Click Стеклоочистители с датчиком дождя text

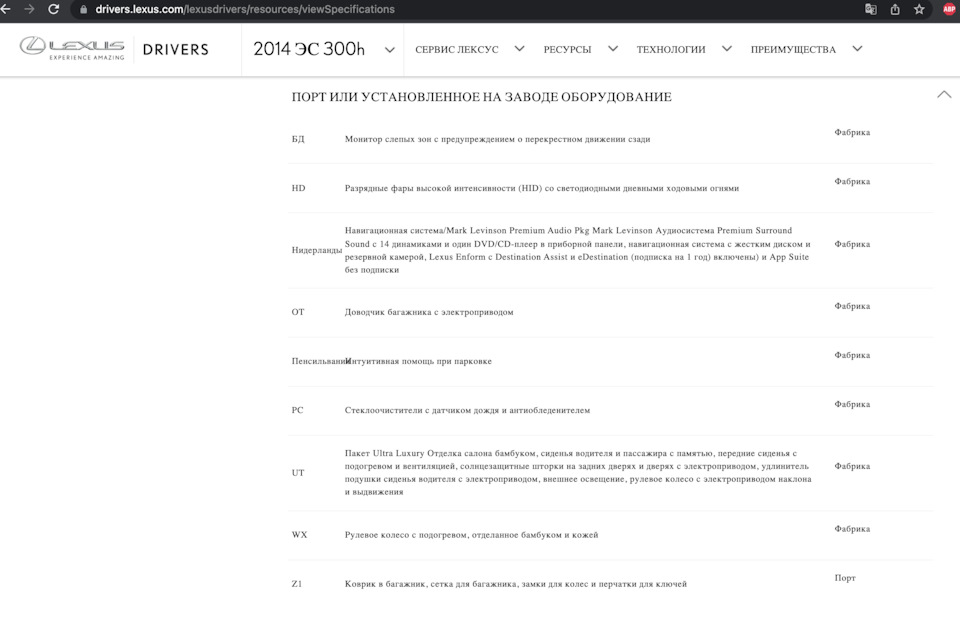pos(467,410)
